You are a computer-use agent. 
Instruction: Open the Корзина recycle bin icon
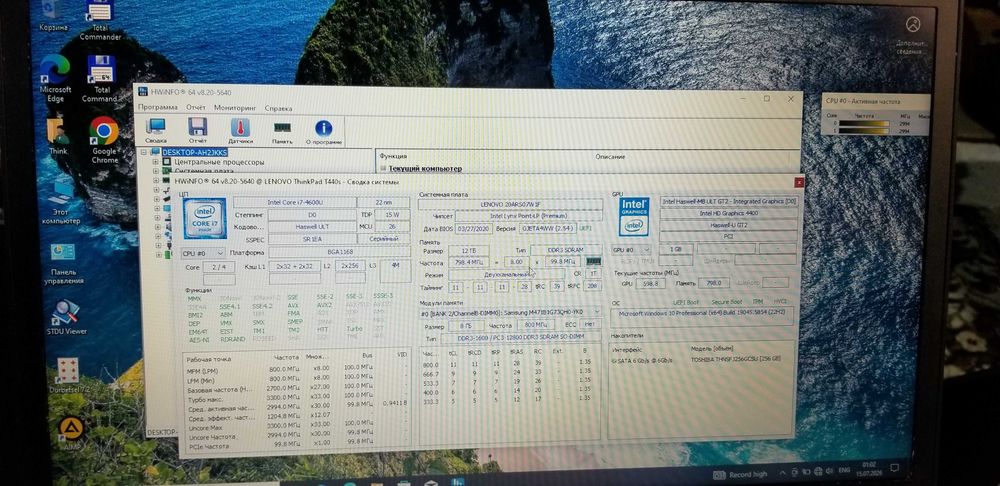(x=53, y=16)
